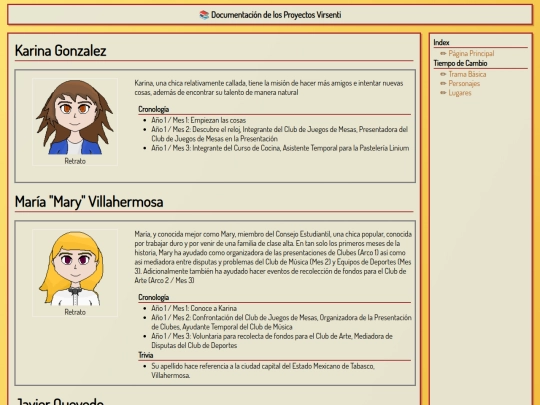Select the María "Mary" Villahermosa heading
540x405 pixels.
pos(89,202)
